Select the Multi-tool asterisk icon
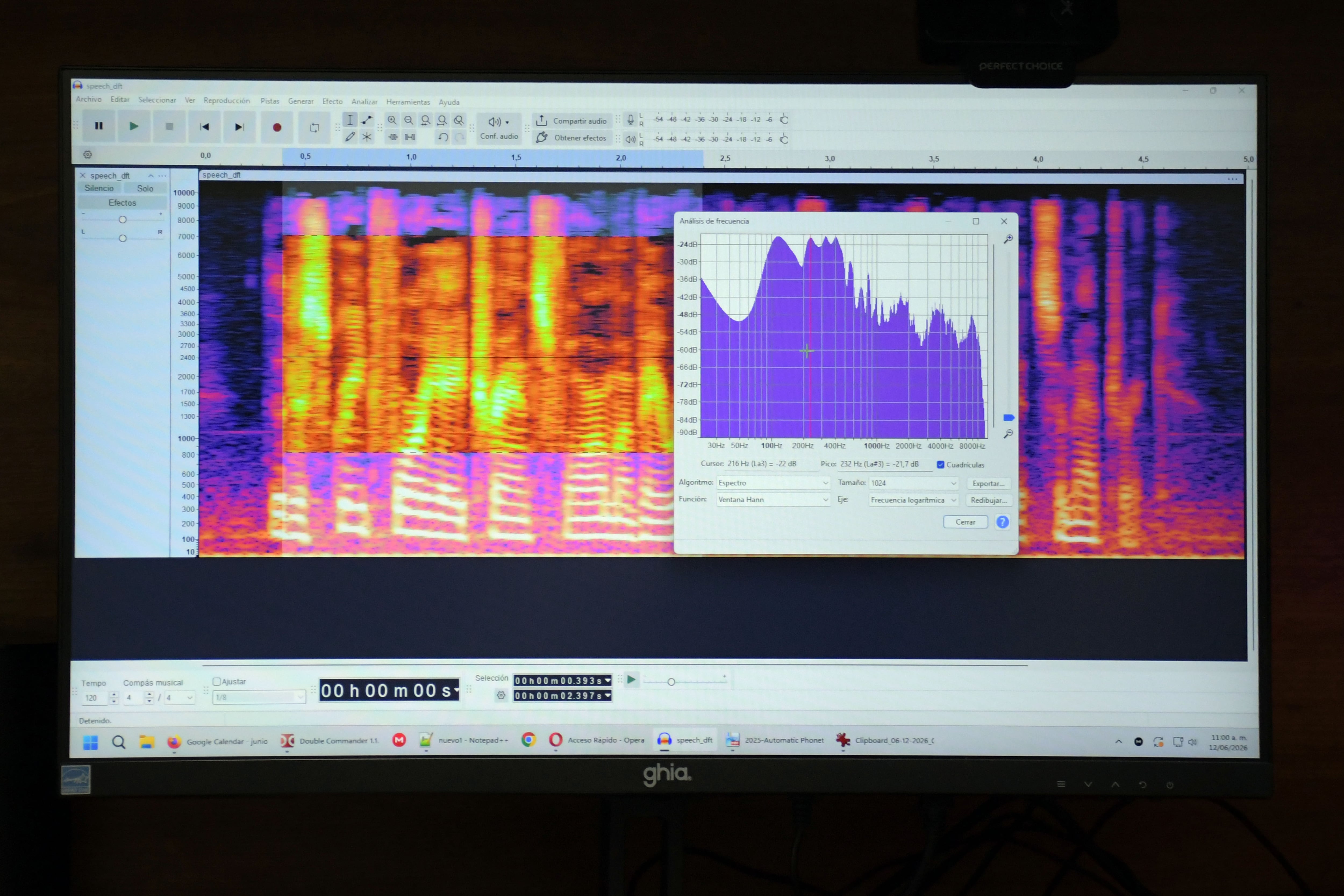 [x=367, y=137]
